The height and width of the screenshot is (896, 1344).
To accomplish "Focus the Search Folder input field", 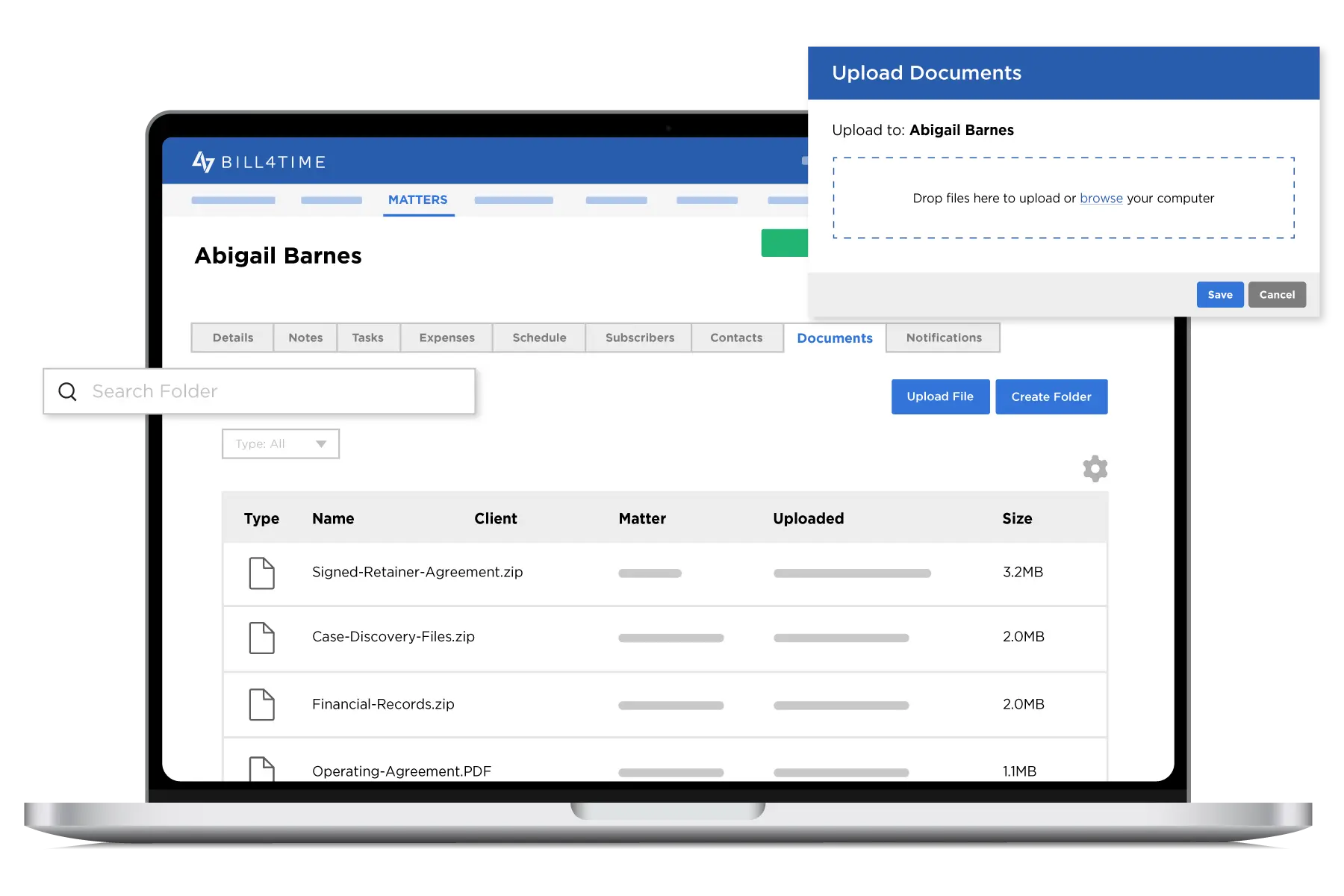I will point(276,391).
